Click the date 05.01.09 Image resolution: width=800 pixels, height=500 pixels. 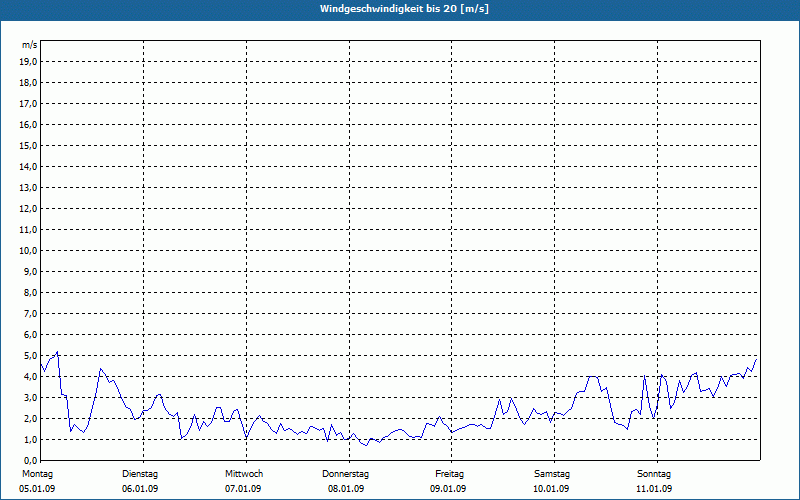[37, 489]
